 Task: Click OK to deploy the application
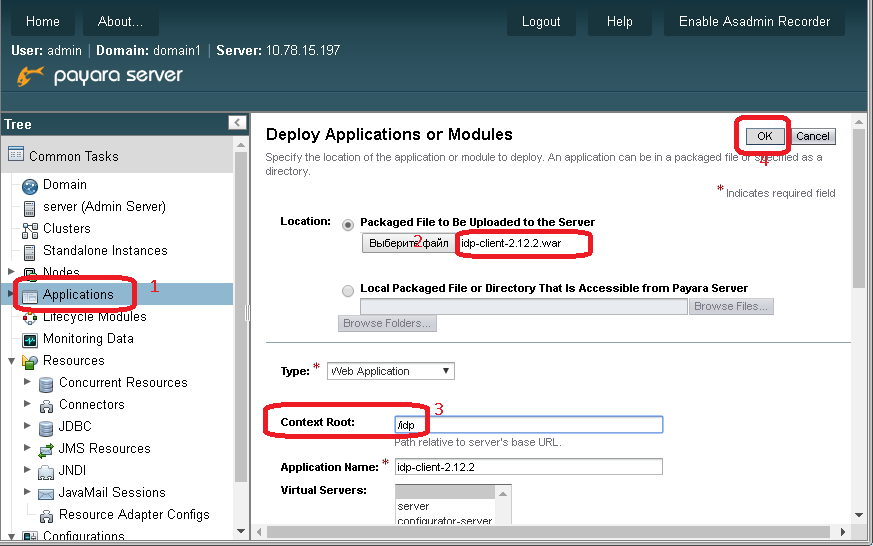point(764,136)
